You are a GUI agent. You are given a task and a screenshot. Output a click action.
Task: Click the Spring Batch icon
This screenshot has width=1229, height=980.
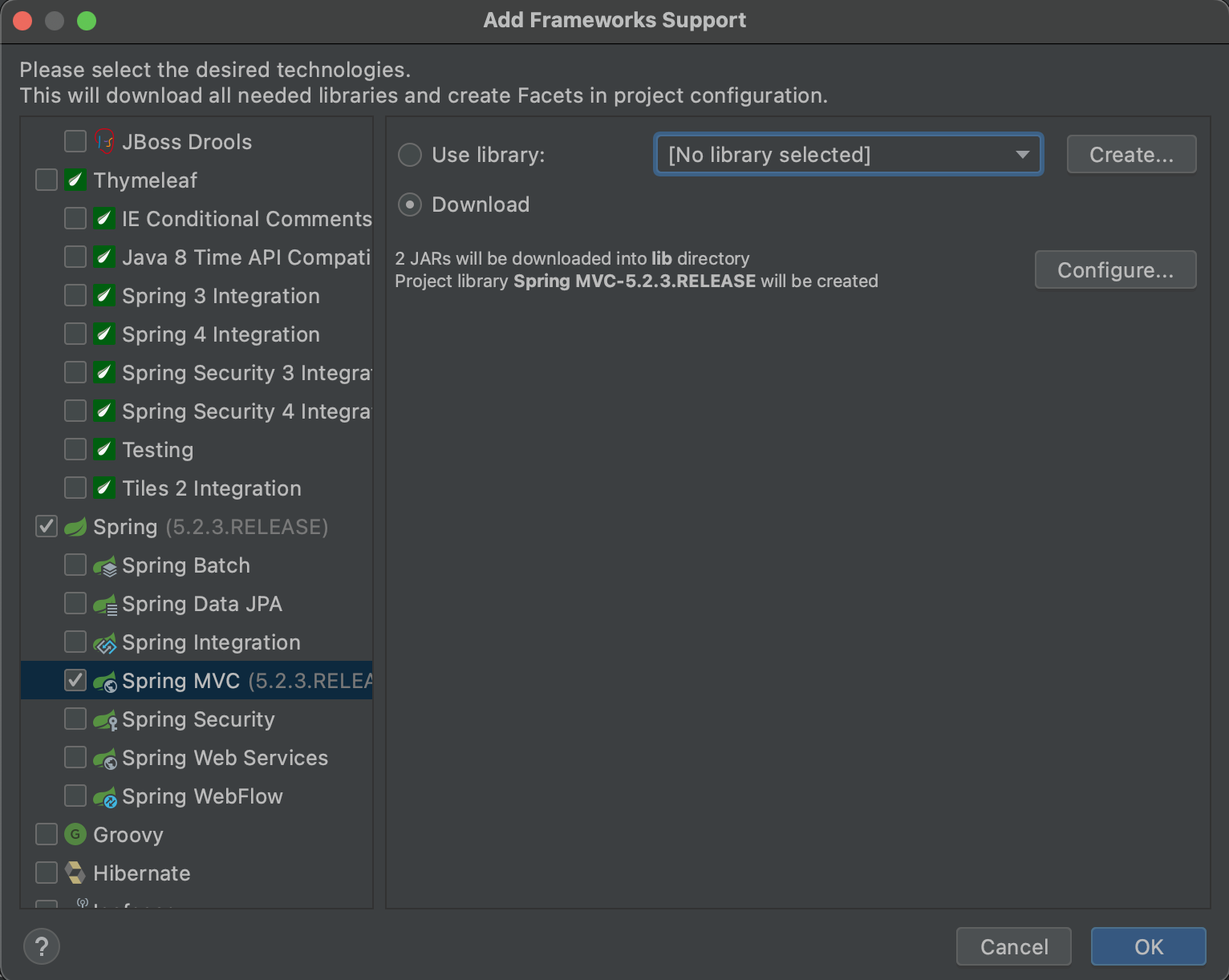(105, 567)
